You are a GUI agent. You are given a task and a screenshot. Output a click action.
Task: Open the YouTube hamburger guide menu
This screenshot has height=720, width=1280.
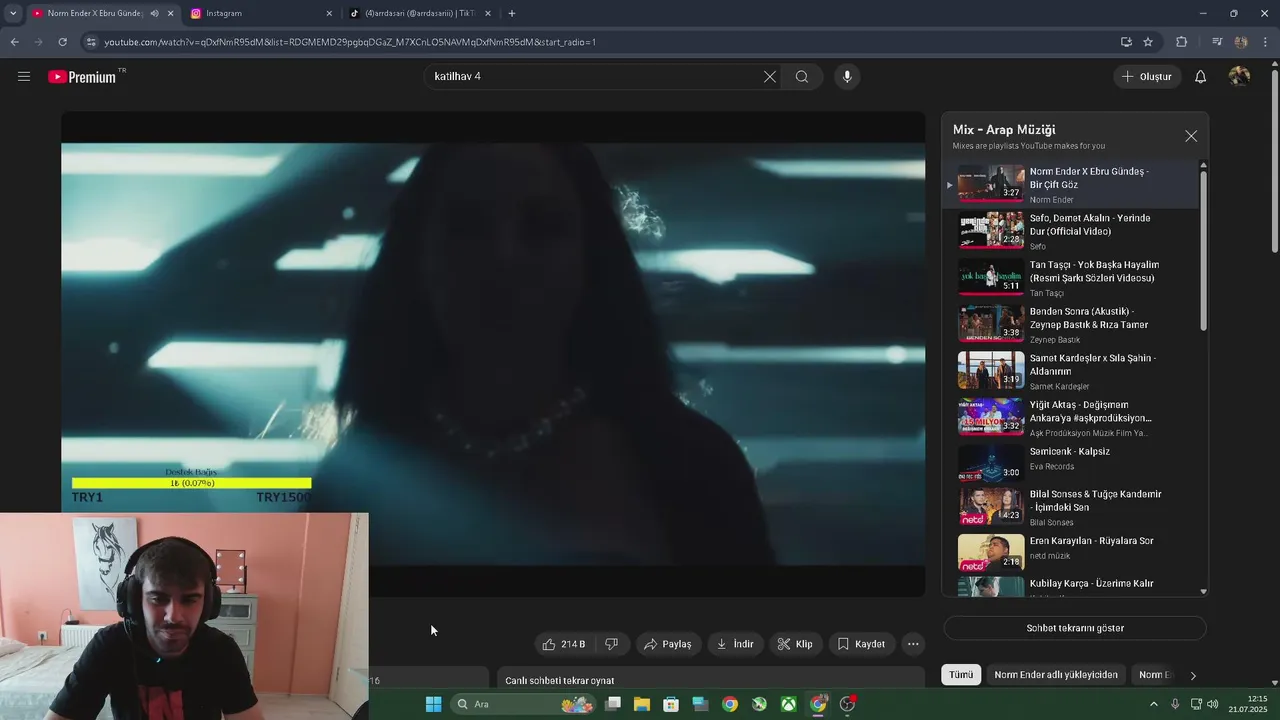click(24, 76)
